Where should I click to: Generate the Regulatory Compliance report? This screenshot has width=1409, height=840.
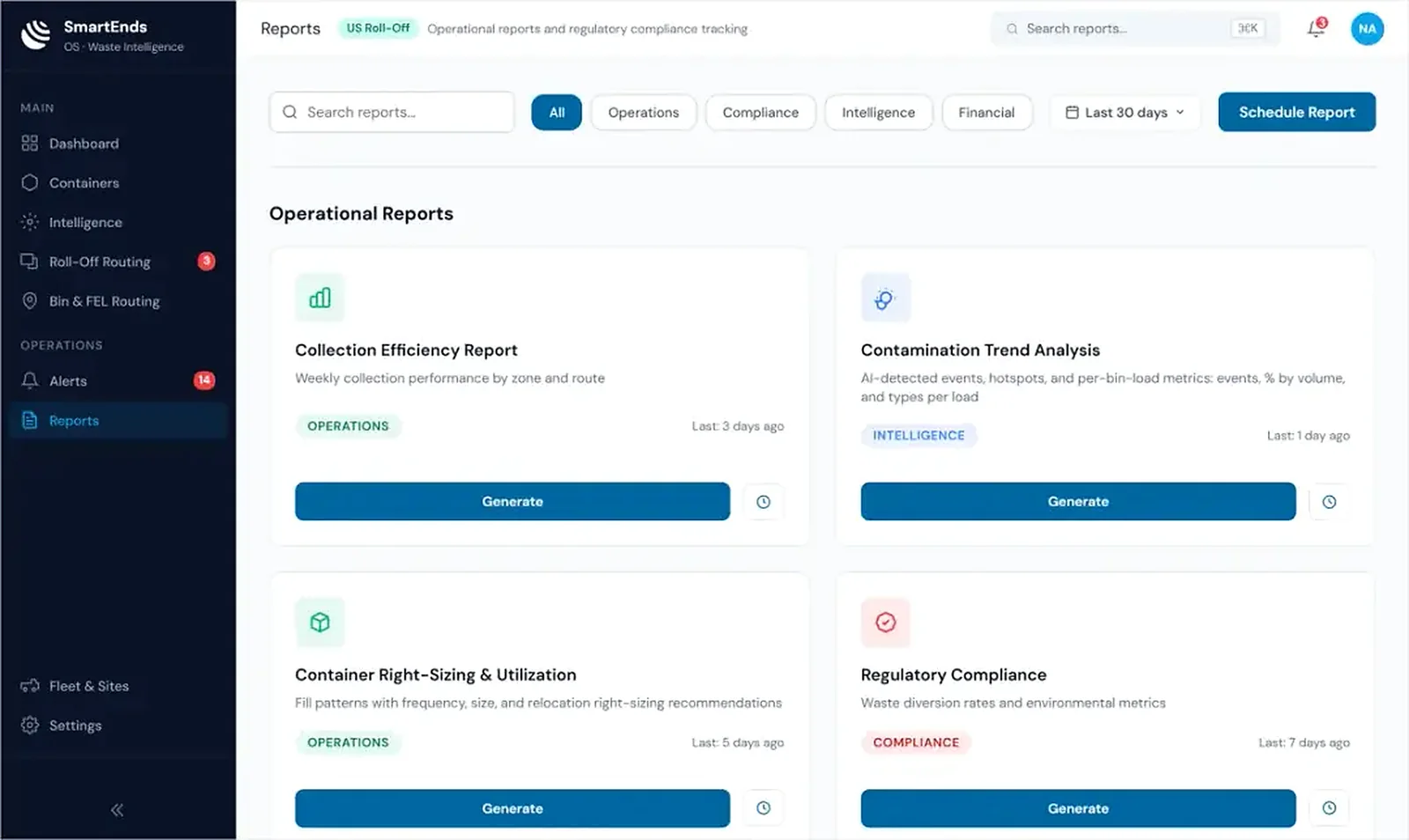click(1078, 808)
